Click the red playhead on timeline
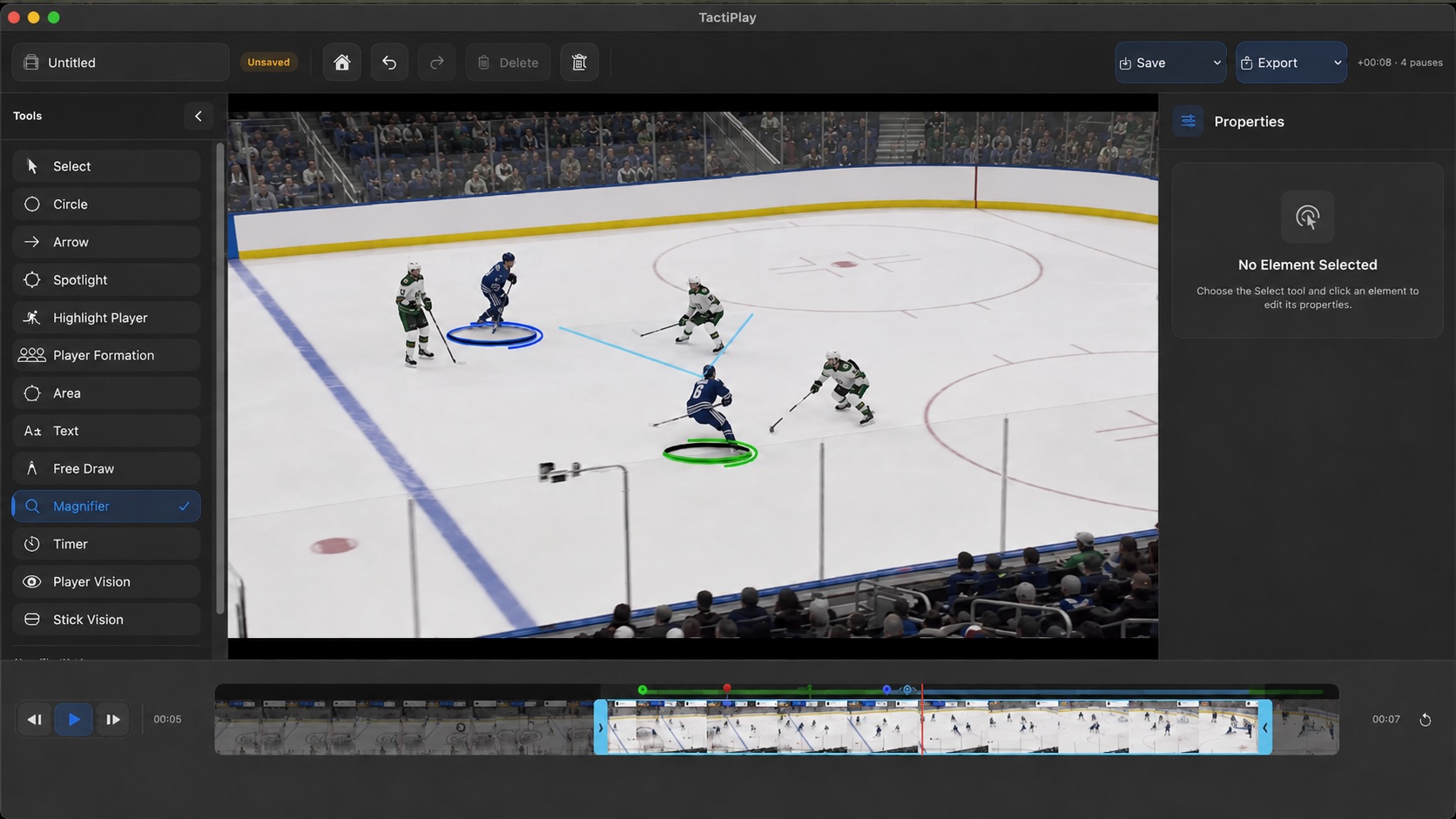Viewport: 1456px width, 819px height. click(x=922, y=721)
